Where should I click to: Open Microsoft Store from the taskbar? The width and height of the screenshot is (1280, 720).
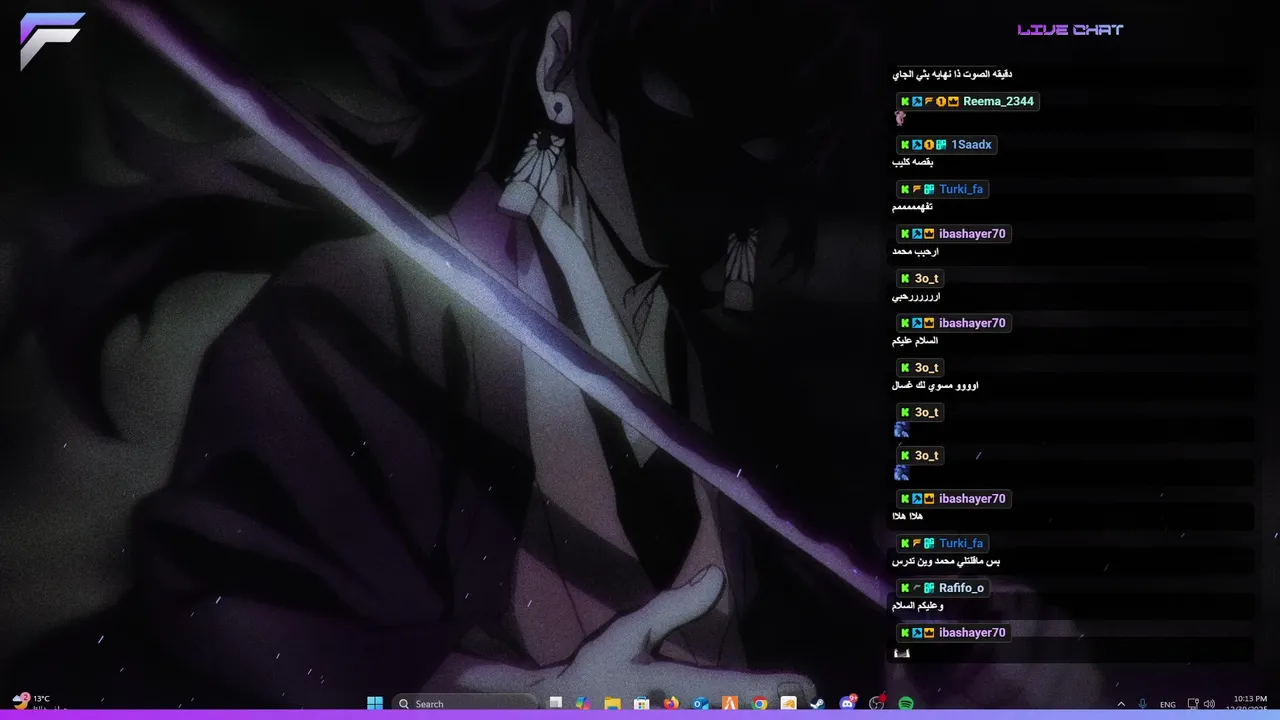click(642, 703)
